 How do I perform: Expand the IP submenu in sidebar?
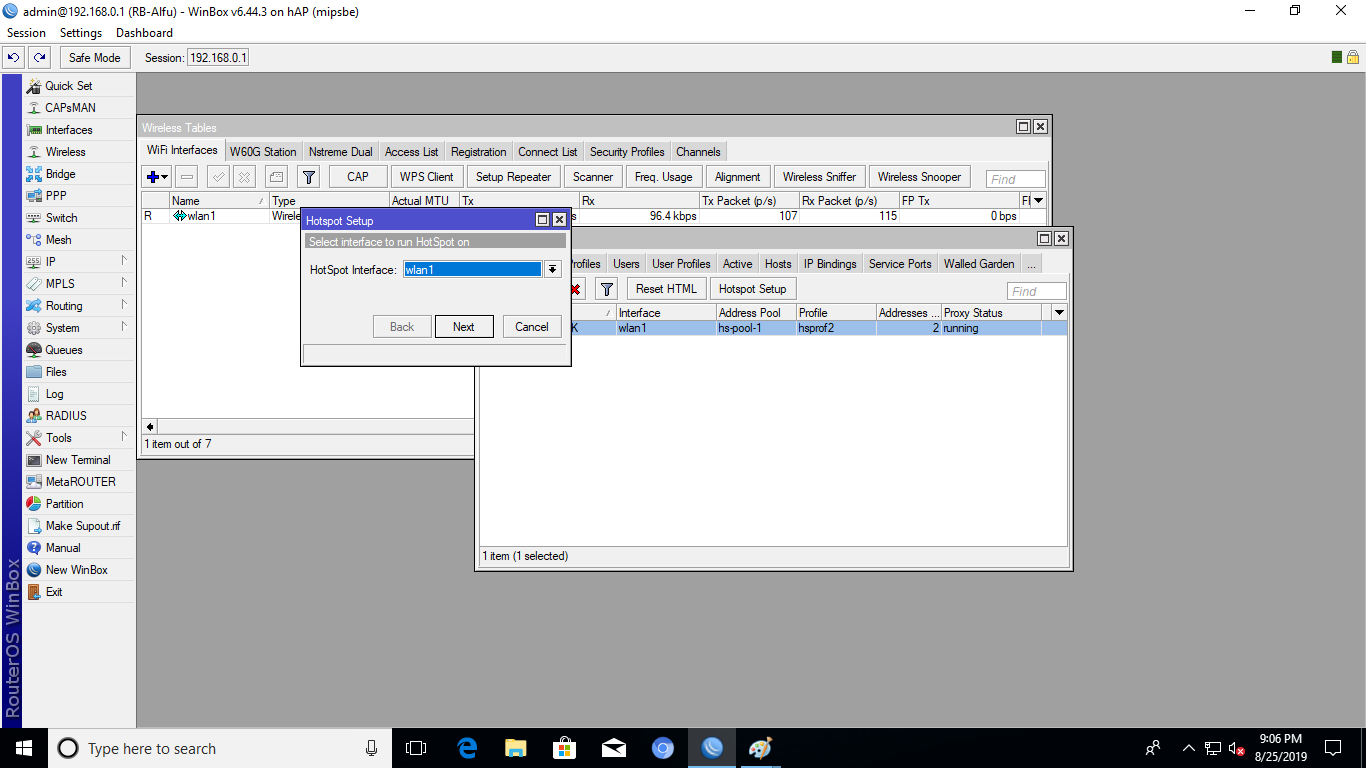coord(124,261)
